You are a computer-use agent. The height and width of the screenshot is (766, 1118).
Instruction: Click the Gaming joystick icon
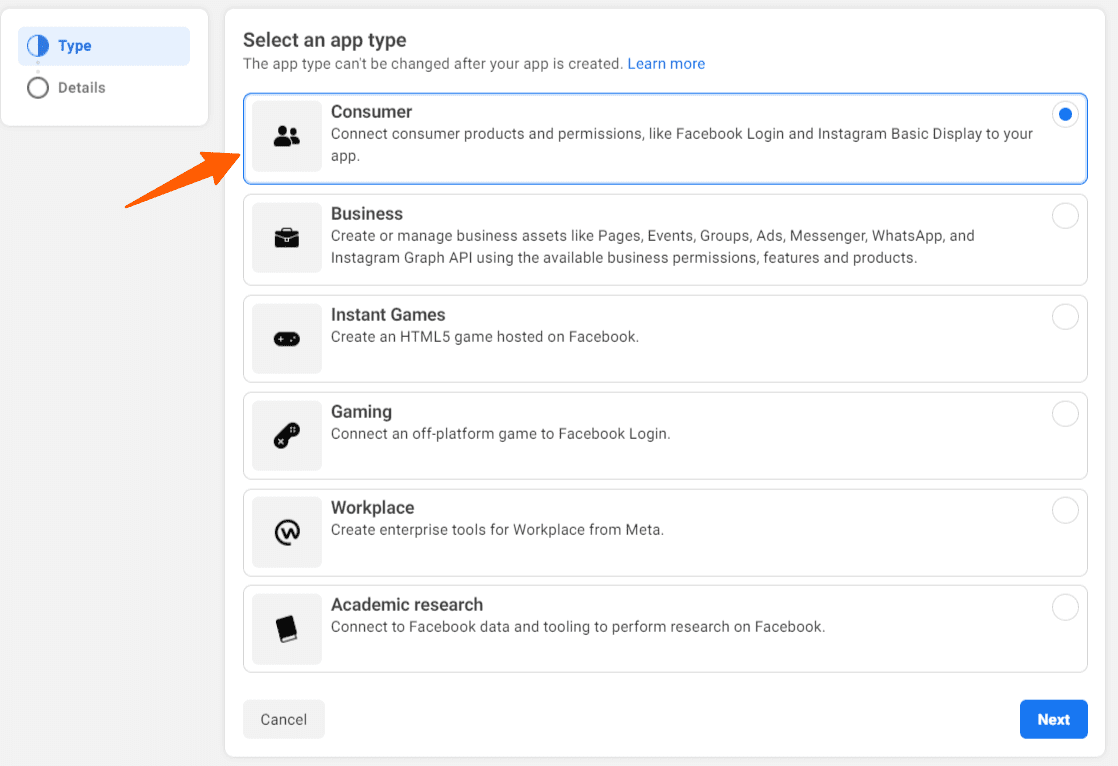(x=287, y=436)
